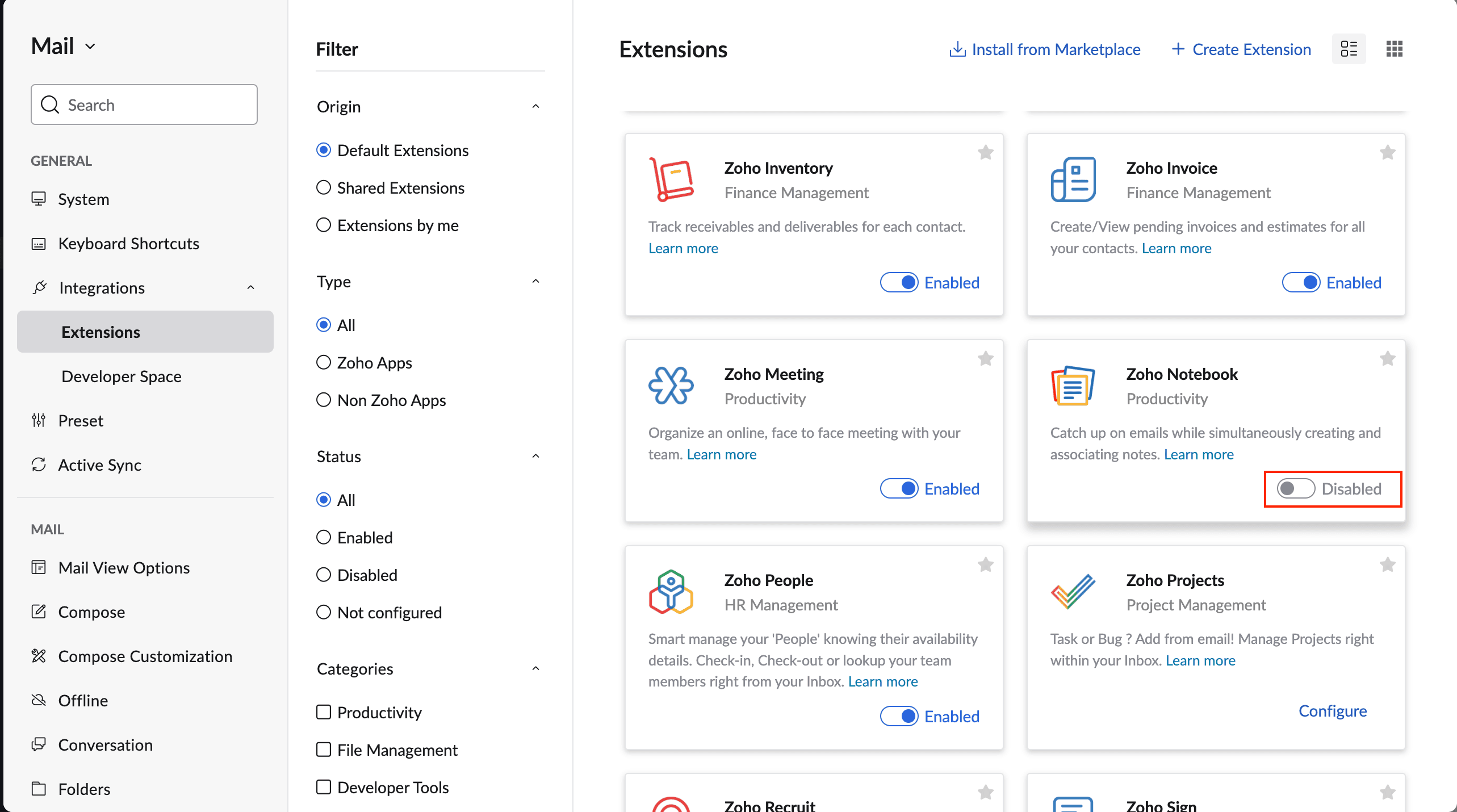Star the Zoho People extension

point(985,564)
